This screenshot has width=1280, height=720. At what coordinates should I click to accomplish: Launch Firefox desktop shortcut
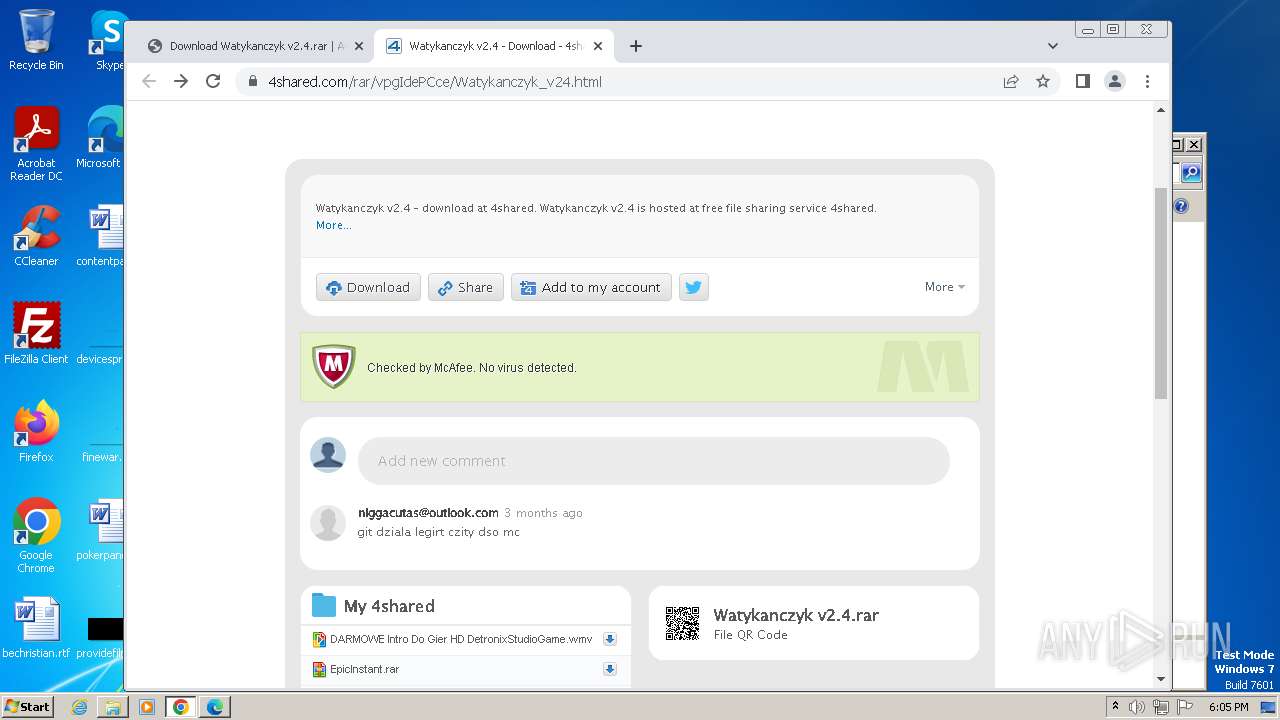(36, 431)
